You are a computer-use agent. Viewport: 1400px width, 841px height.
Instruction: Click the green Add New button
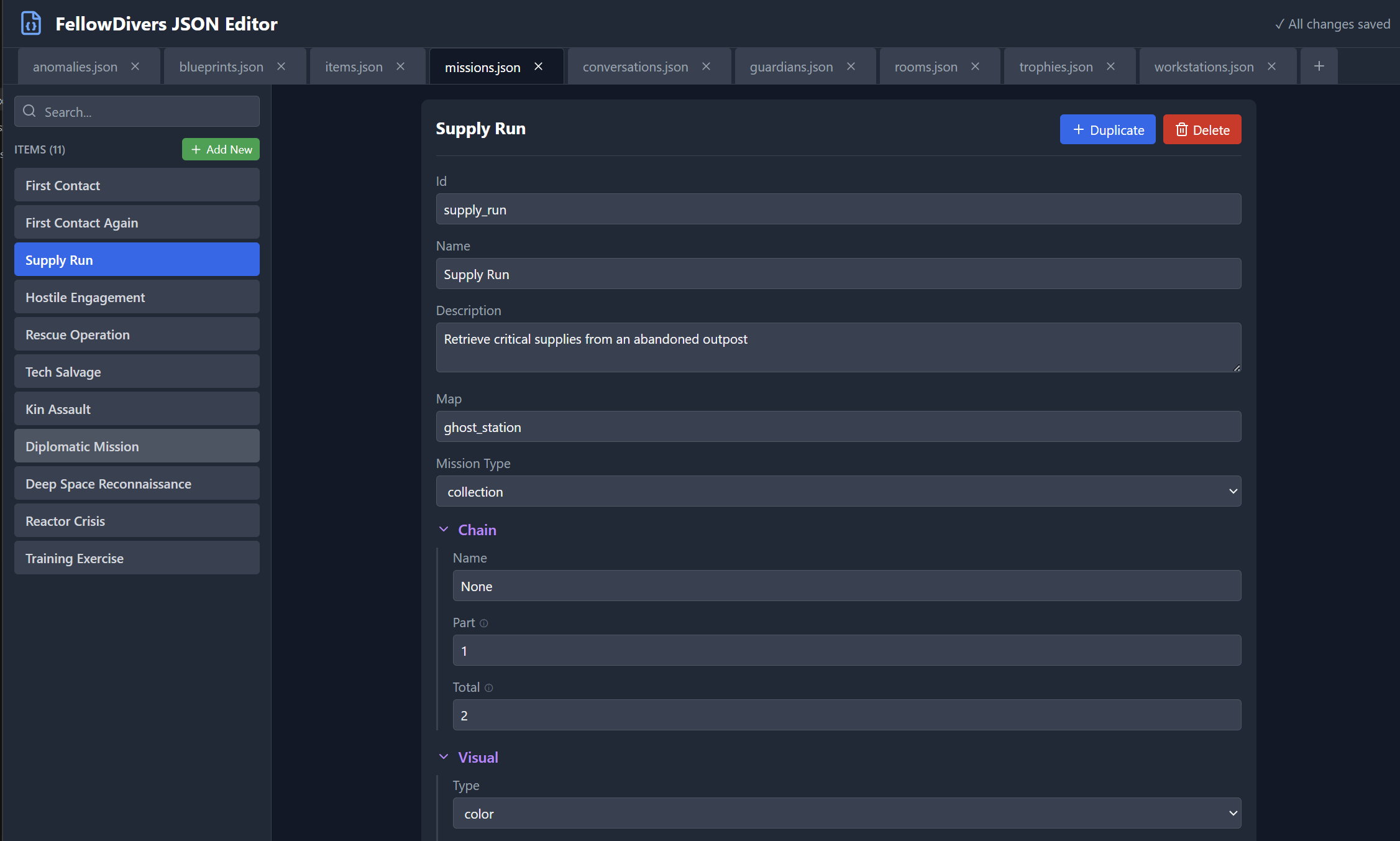(221, 149)
